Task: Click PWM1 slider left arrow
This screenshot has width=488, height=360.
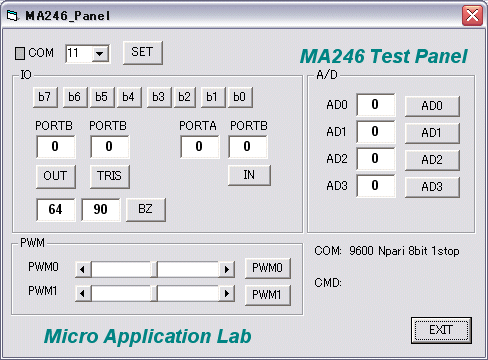Action: (x=83, y=294)
